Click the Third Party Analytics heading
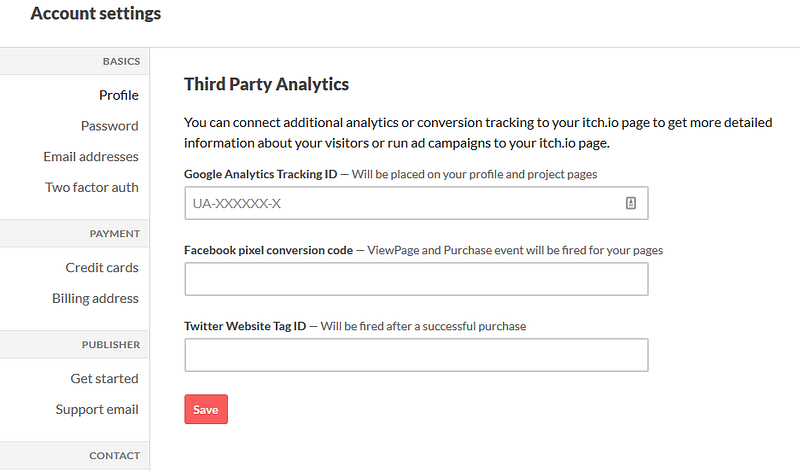800x471 pixels. (x=267, y=85)
